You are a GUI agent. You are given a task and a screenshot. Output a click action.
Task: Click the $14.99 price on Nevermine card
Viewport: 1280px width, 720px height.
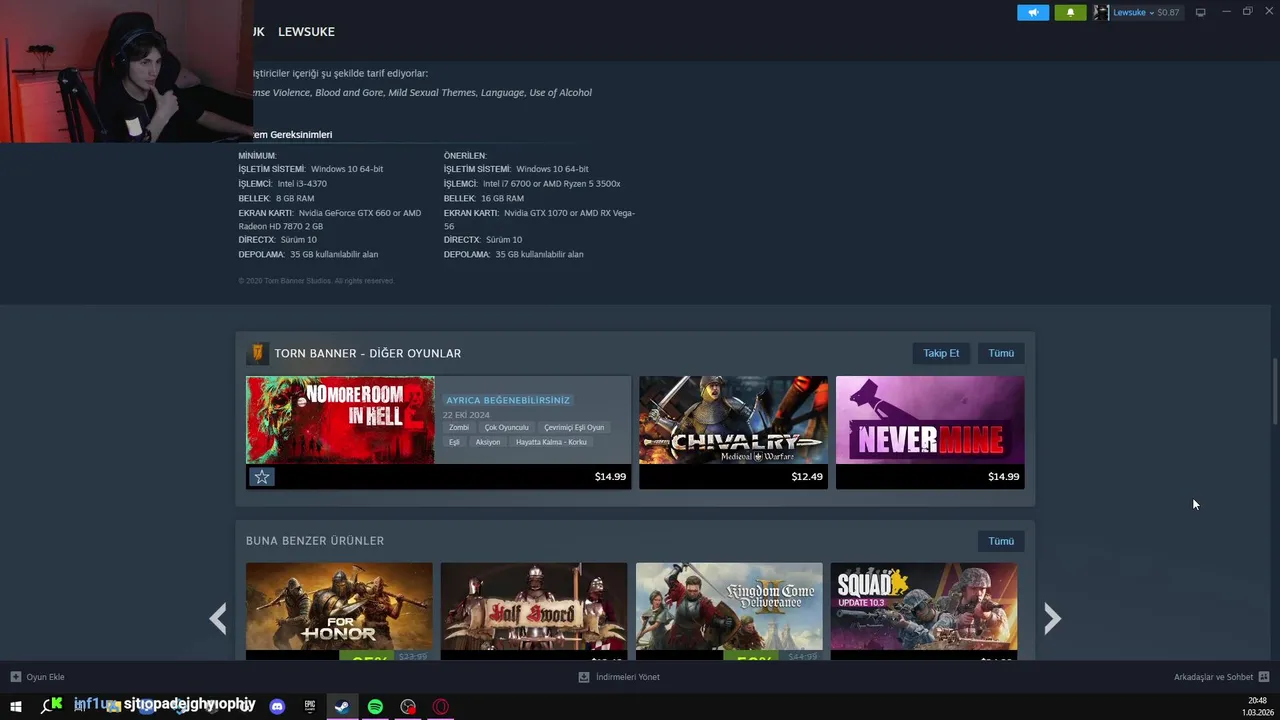coord(1003,477)
